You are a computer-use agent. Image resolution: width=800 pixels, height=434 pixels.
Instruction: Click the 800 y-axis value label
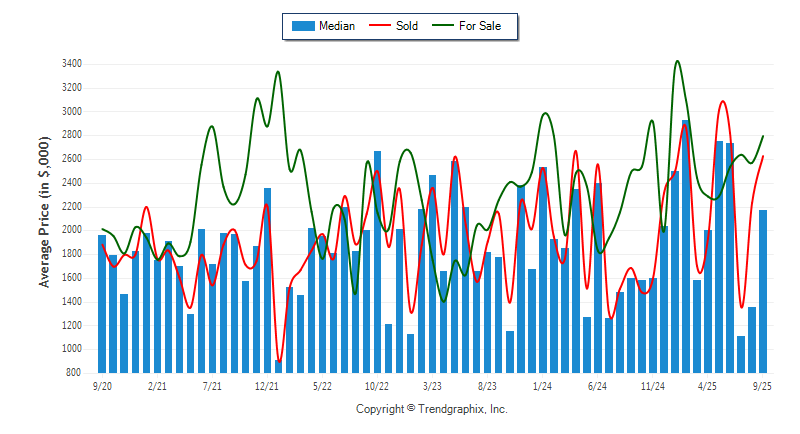pyautogui.click(x=73, y=373)
